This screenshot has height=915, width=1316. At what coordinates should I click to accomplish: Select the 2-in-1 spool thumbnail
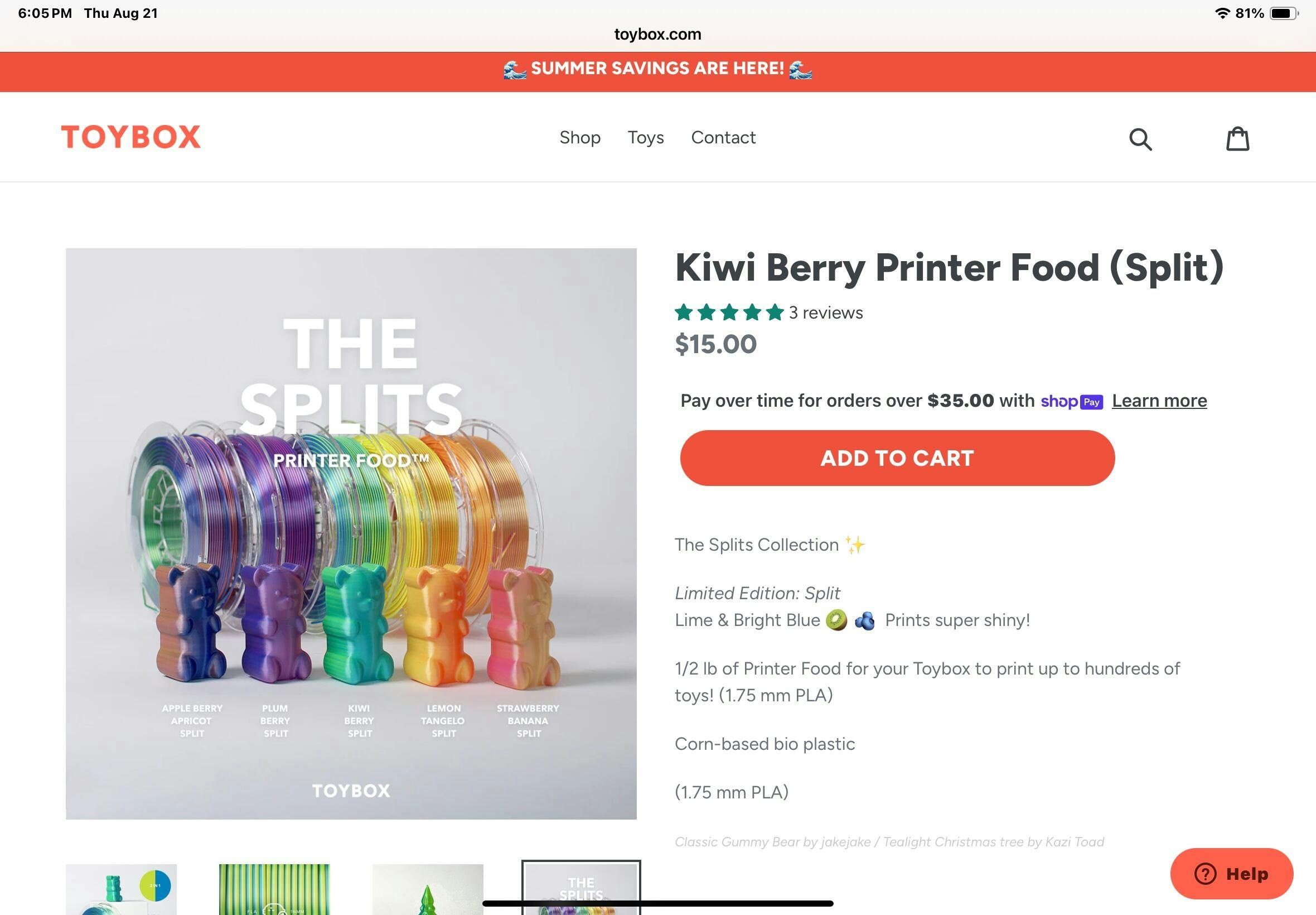pos(122,889)
